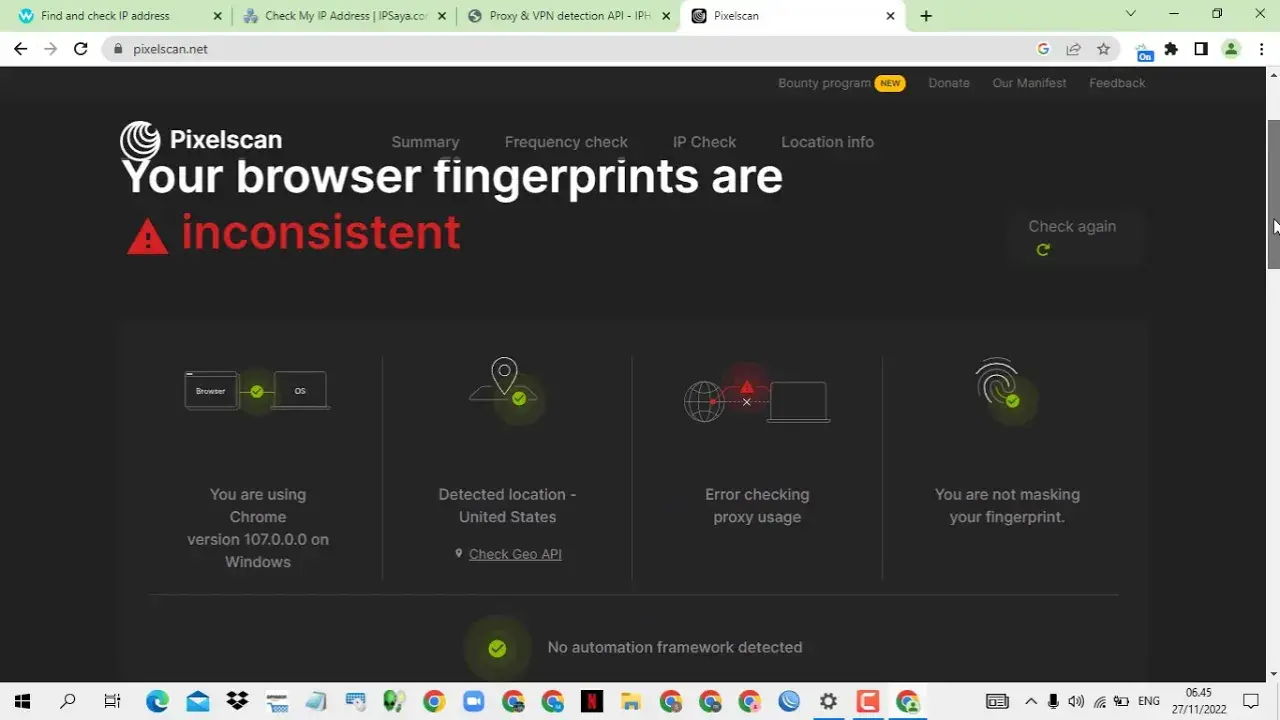The height and width of the screenshot is (720, 1280).
Task: Open the Chrome Extensions puzzle icon
Action: 1171,49
